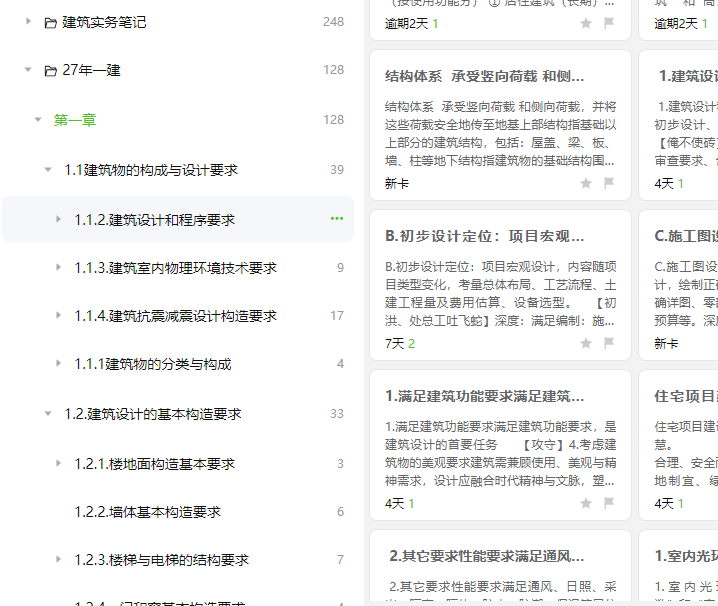This screenshot has height=606, width=718.
Task: Open the B.初步设计定位 card title
Action: [484, 236]
